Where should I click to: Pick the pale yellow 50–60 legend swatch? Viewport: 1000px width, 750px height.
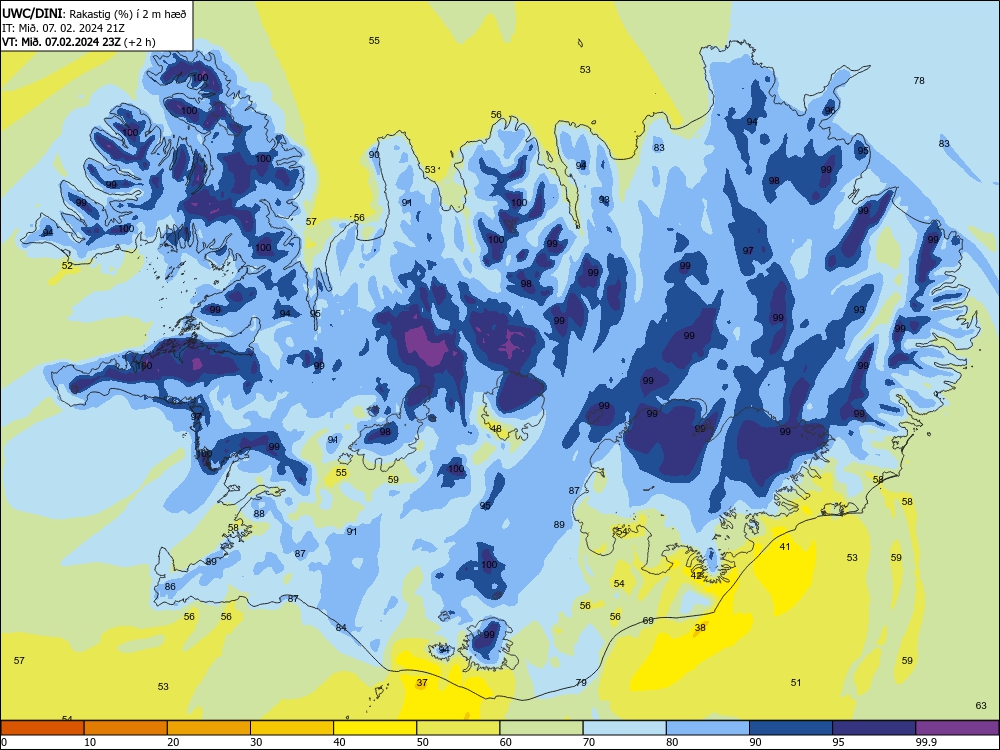coord(458,728)
